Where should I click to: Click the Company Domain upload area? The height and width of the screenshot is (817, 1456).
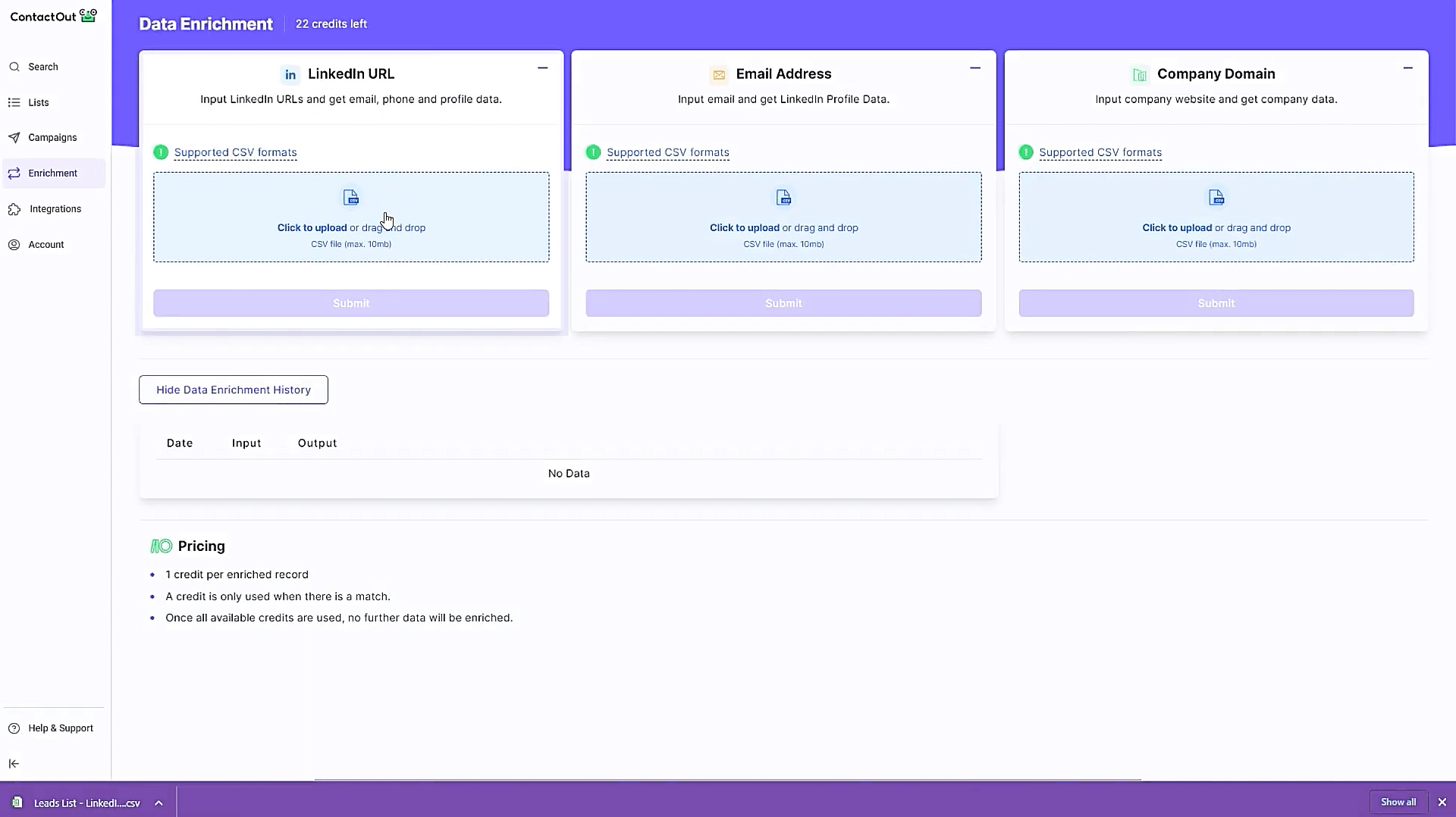click(1216, 217)
